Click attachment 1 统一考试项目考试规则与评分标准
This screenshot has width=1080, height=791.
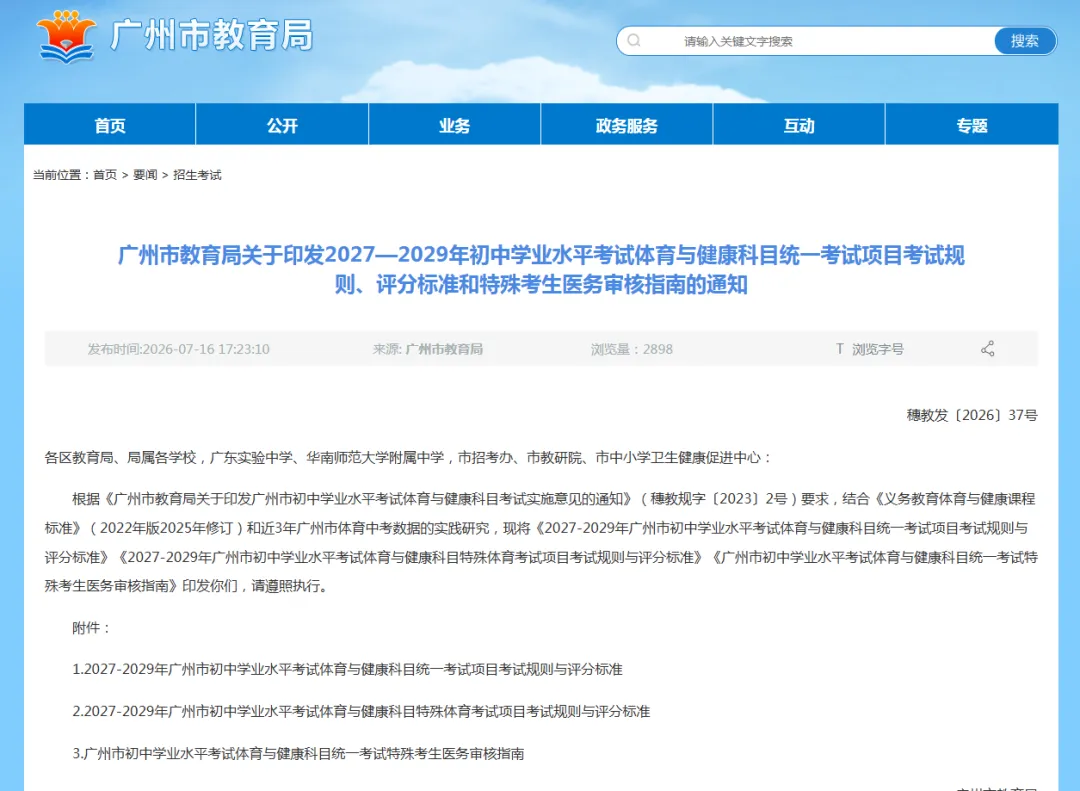tap(347, 669)
